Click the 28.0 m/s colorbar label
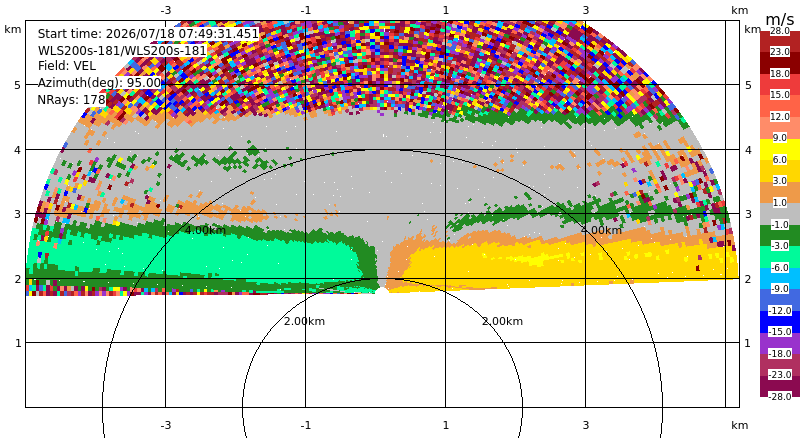800x438 pixels. click(780, 31)
